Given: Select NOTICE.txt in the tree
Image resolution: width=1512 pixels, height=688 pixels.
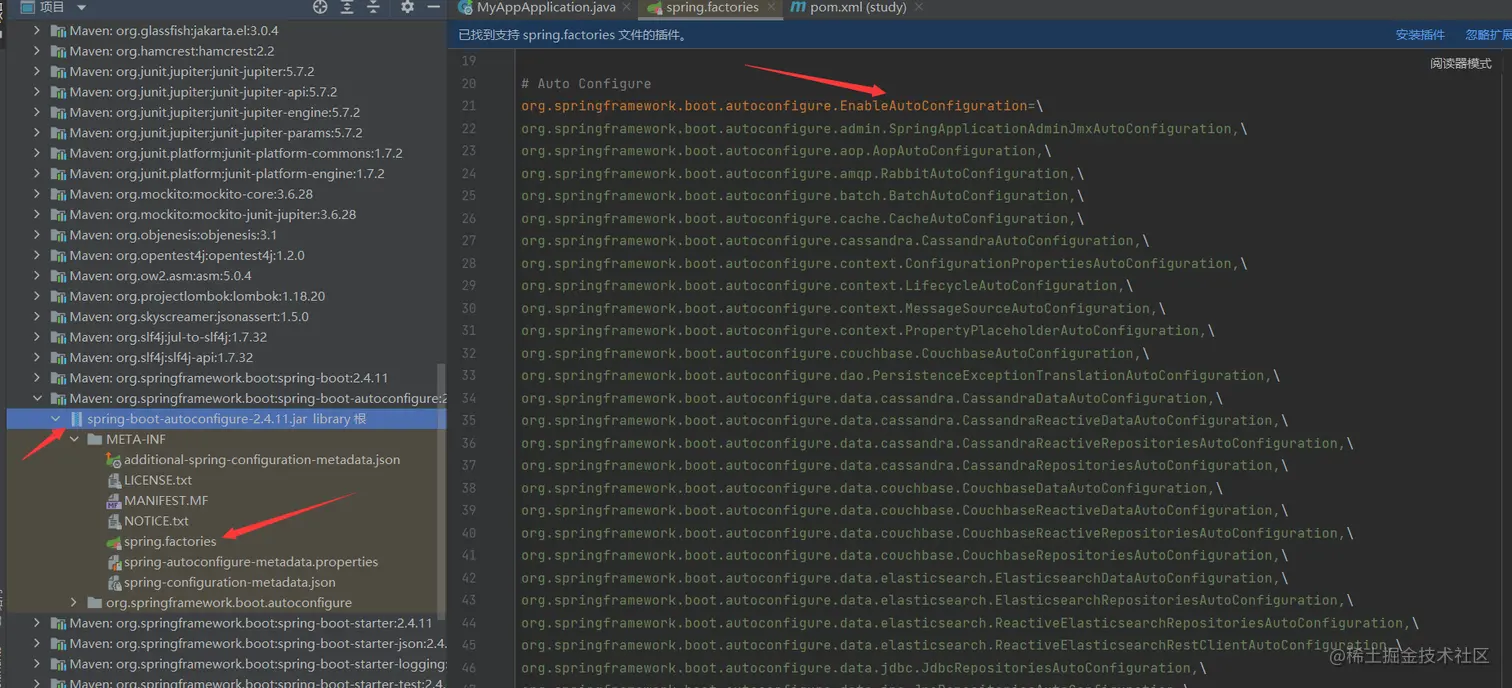Looking at the screenshot, I should click(x=156, y=521).
